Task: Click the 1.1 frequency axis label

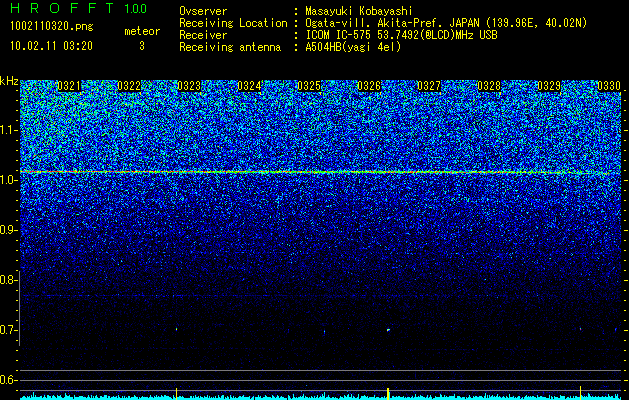Action: pyautogui.click(x=8, y=130)
